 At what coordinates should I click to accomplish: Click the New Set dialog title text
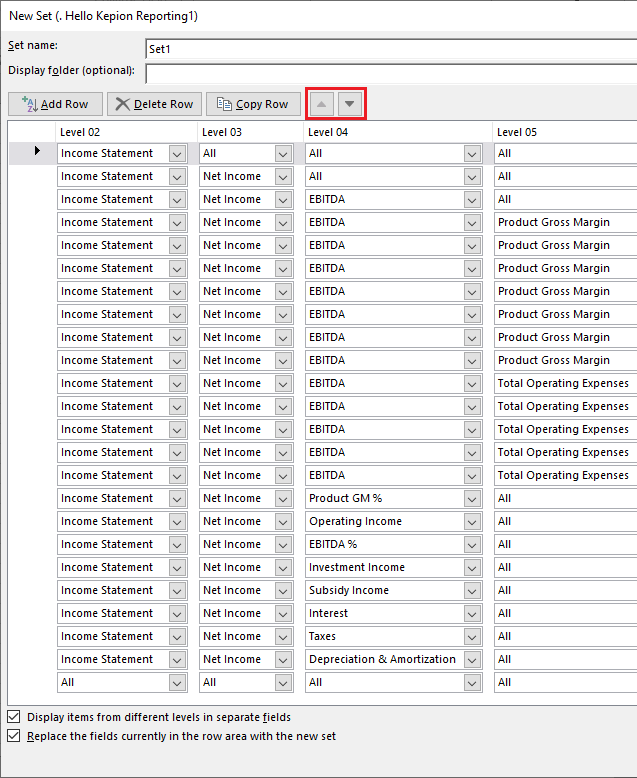103,16
